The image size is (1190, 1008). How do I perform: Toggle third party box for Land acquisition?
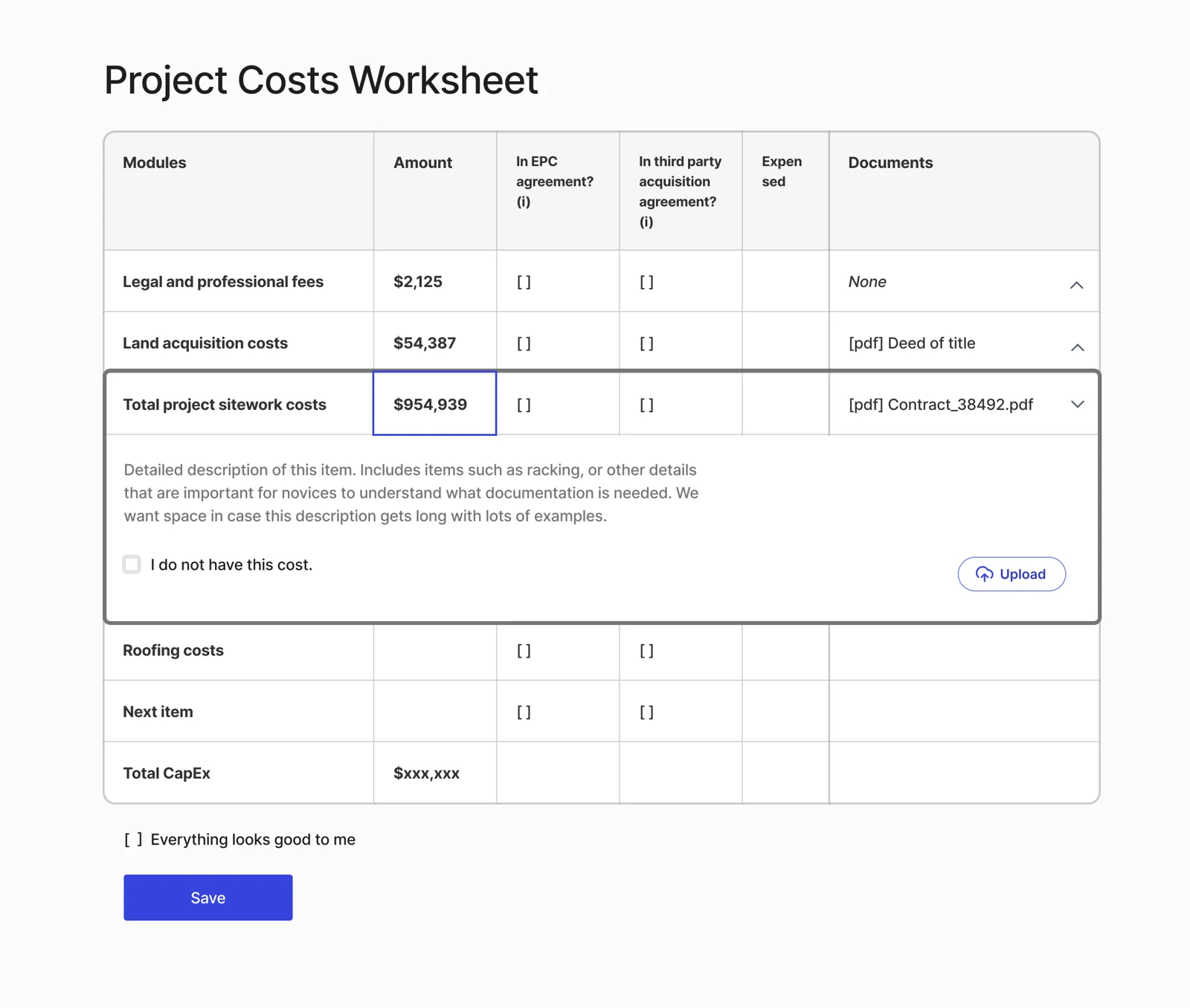tap(646, 343)
